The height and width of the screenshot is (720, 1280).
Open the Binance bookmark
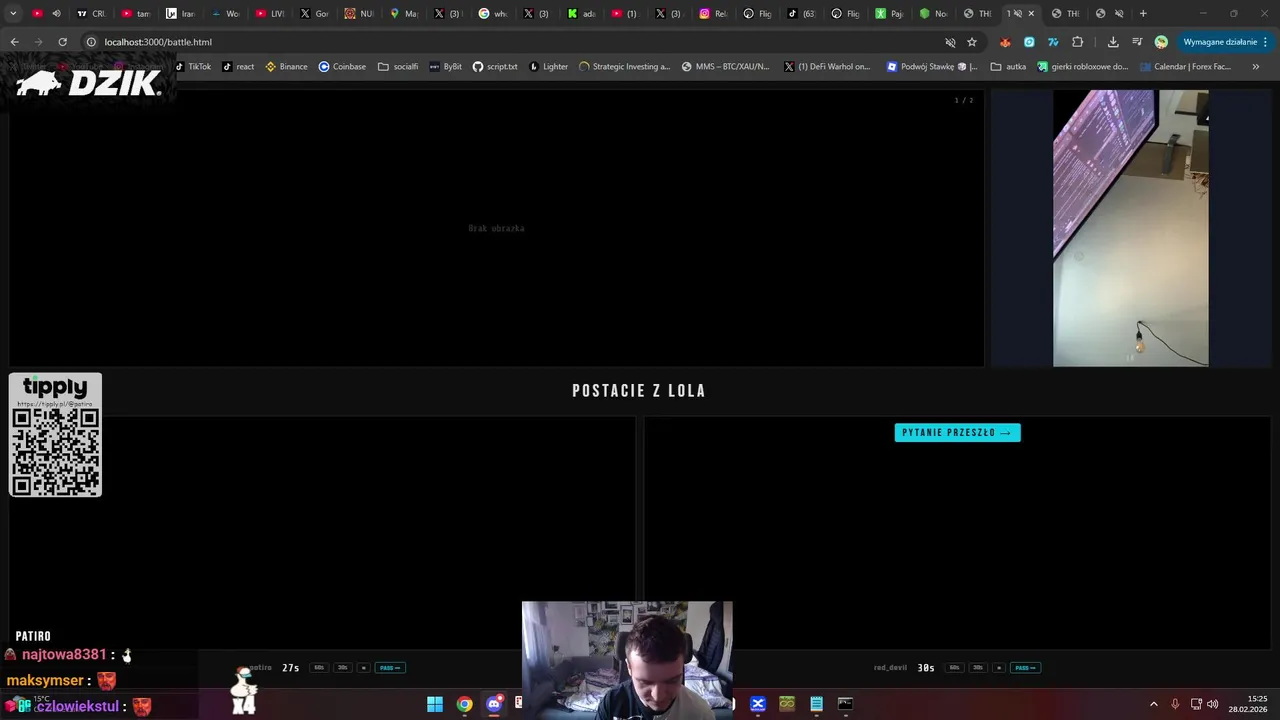point(286,67)
